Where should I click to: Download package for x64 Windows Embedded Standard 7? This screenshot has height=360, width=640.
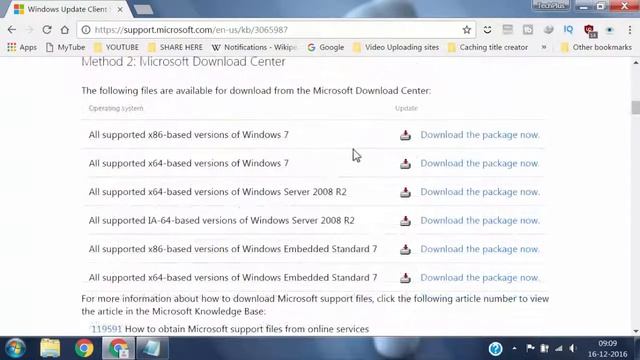[480, 278]
